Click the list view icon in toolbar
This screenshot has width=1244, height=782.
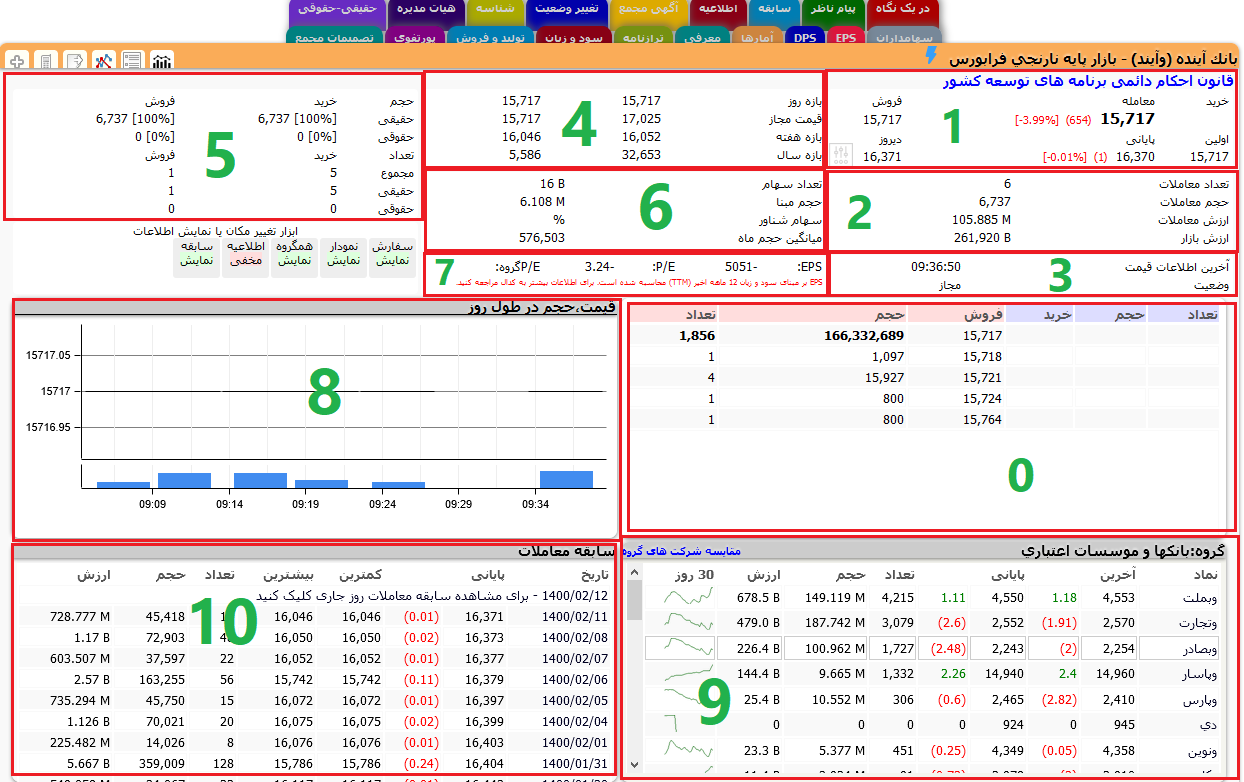click(x=132, y=61)
